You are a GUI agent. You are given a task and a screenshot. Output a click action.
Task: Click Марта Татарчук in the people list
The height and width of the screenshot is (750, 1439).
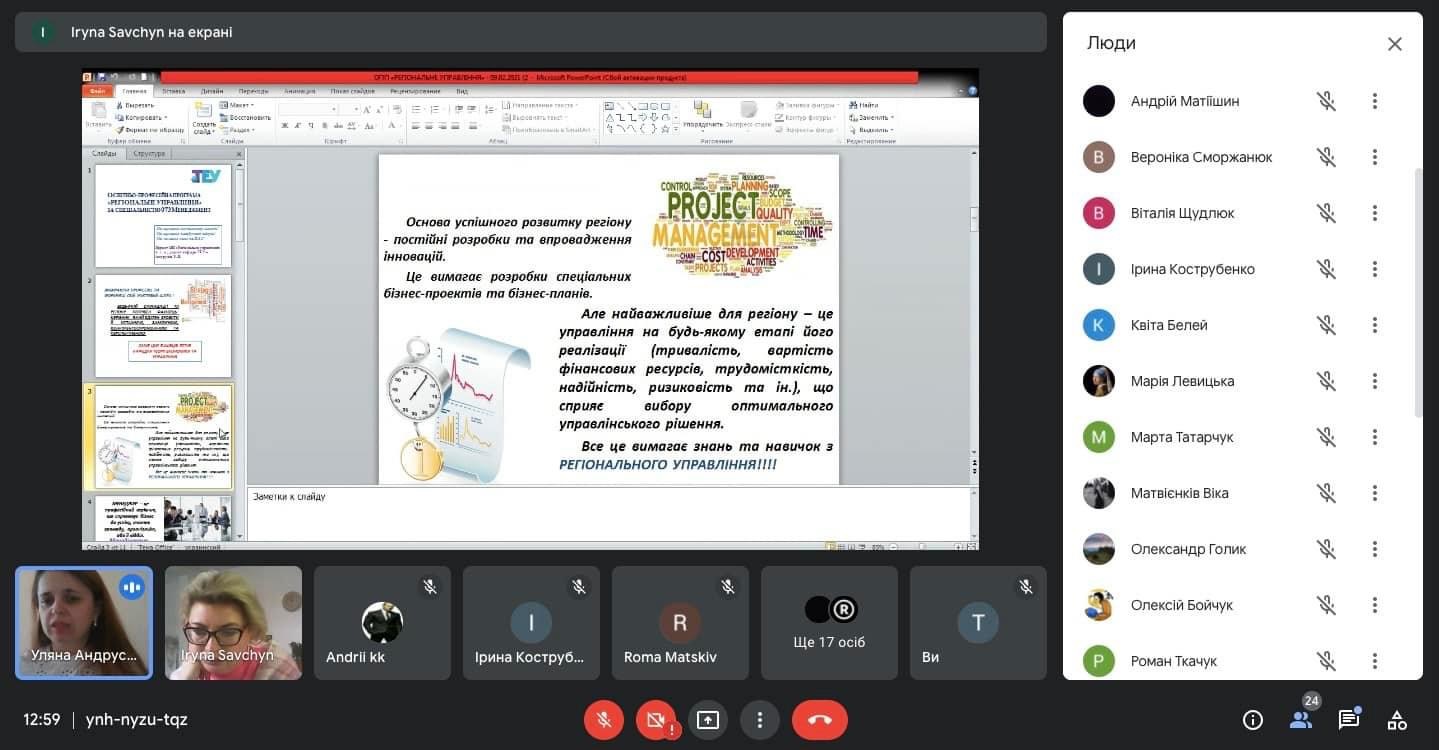pyautogui.click(x=1181, y=437)
